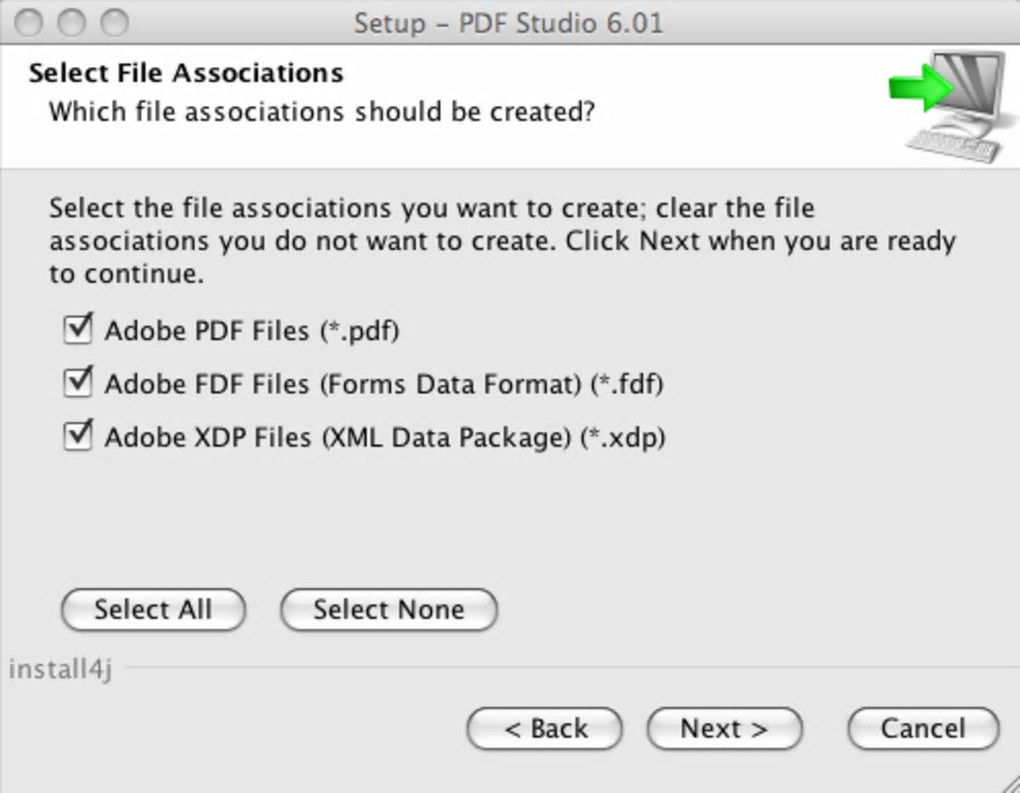
Task: Continue the installation with Next
Action: click(x=724, y=729)
